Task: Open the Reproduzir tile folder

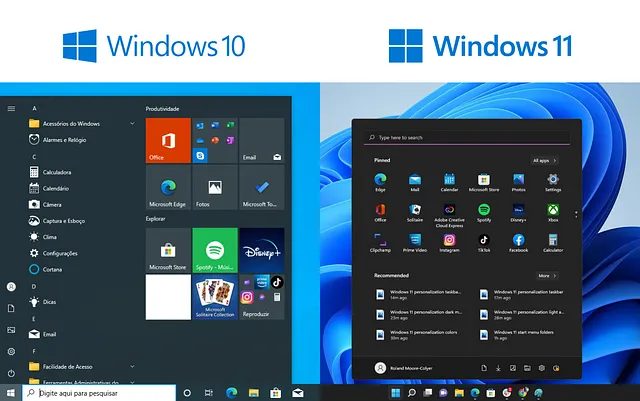Action: (262, 297)
